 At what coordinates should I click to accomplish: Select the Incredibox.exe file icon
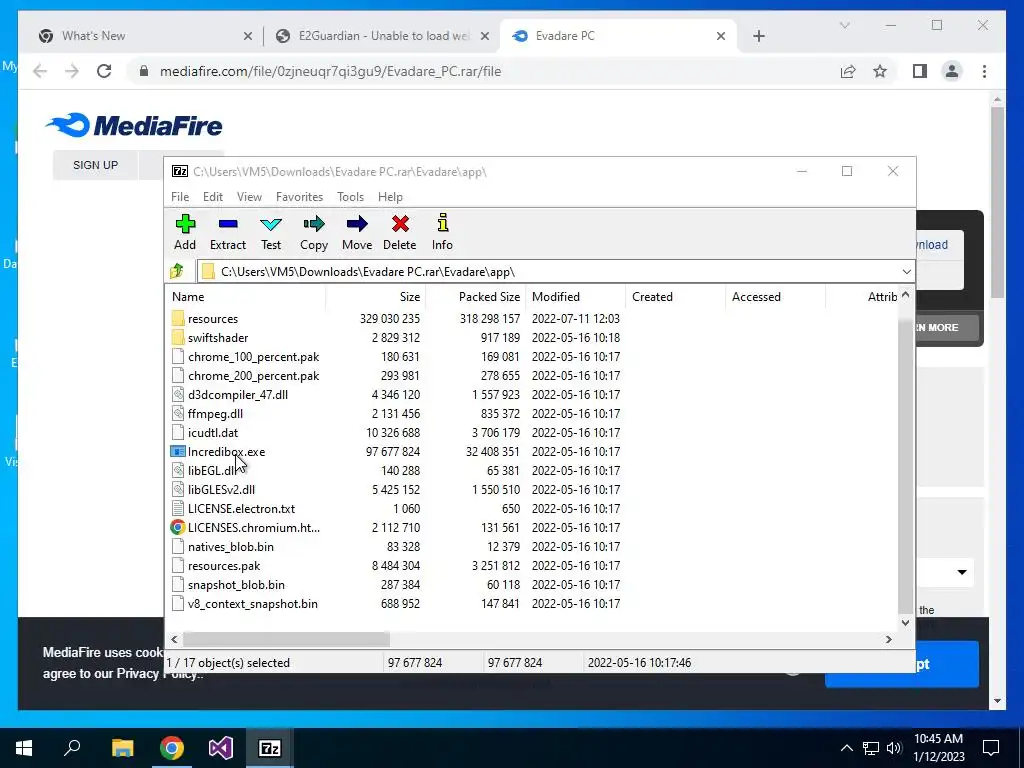(178, 451)
